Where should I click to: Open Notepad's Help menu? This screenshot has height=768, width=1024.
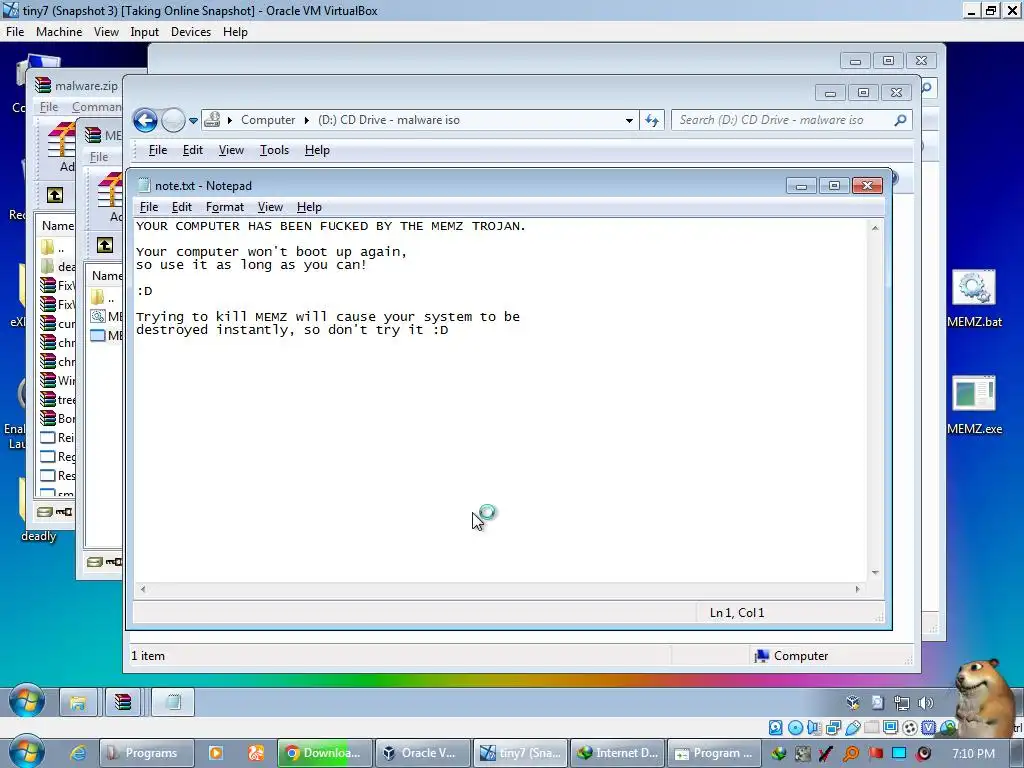[x=309, y=207]
